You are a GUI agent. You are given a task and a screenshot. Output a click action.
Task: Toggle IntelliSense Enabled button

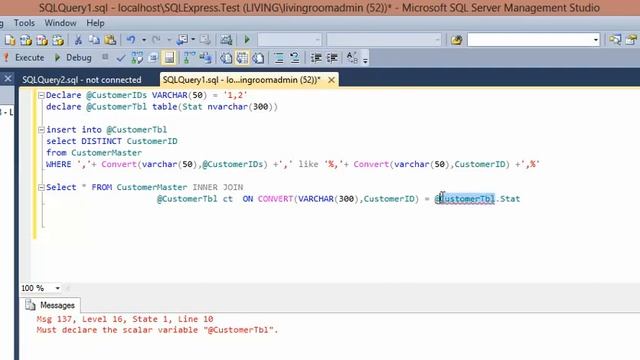tap(169, 58)
